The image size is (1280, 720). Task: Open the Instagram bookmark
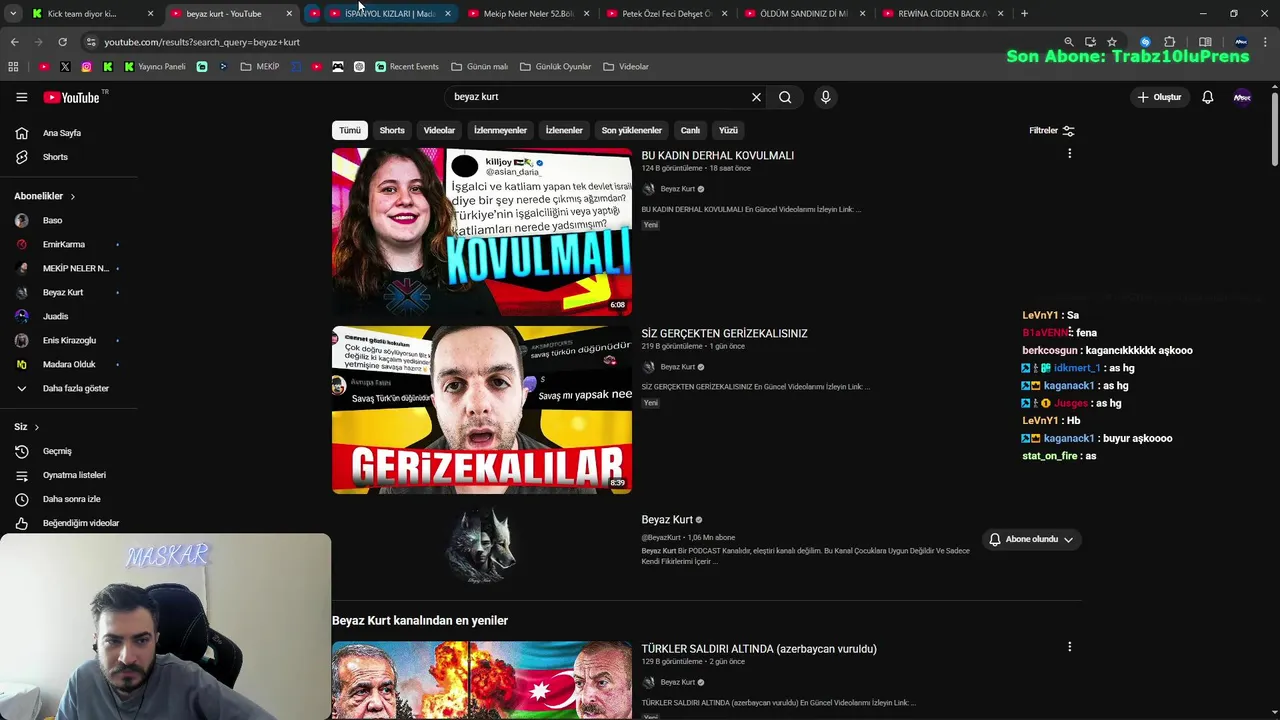(x=86, y=67)
